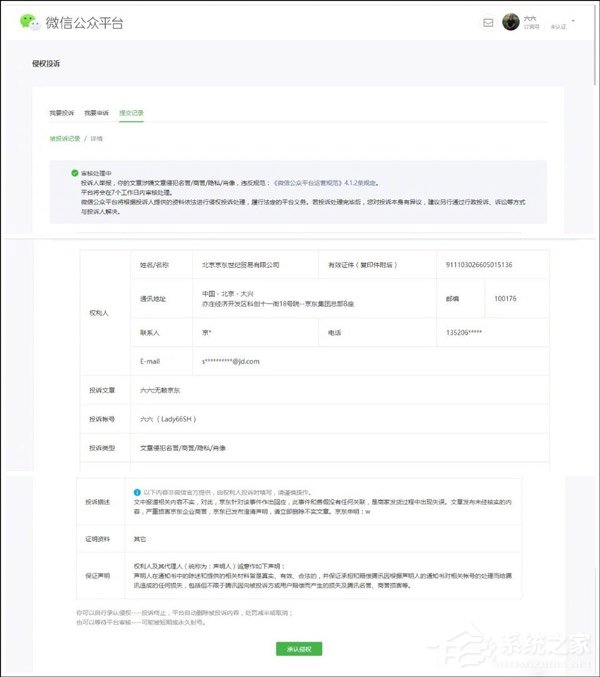Image resolution: width=600 pixels, height=677 pixels.
Task: Click the E-mail field label
Action: coord(150,361)
